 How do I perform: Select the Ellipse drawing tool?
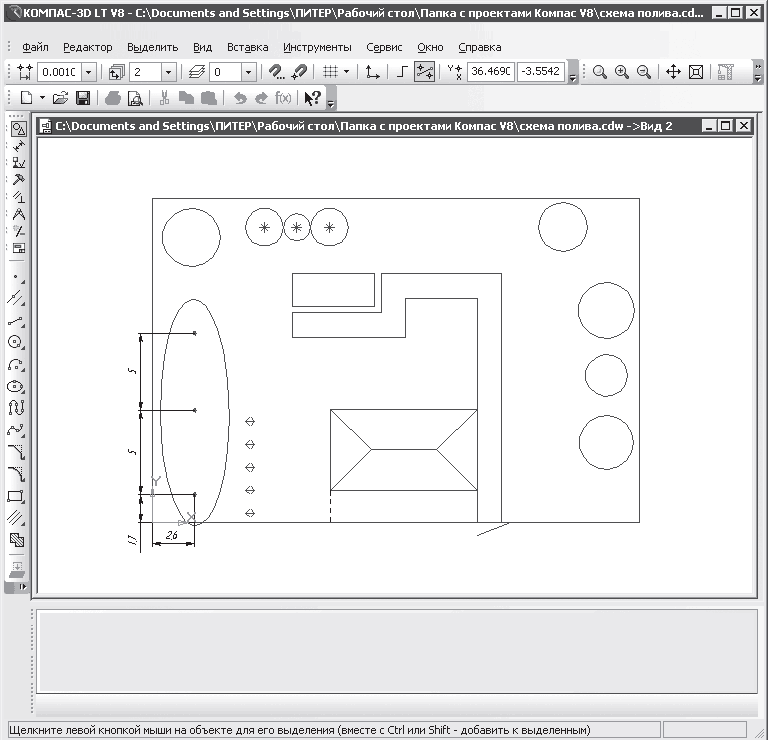(16, 386)
